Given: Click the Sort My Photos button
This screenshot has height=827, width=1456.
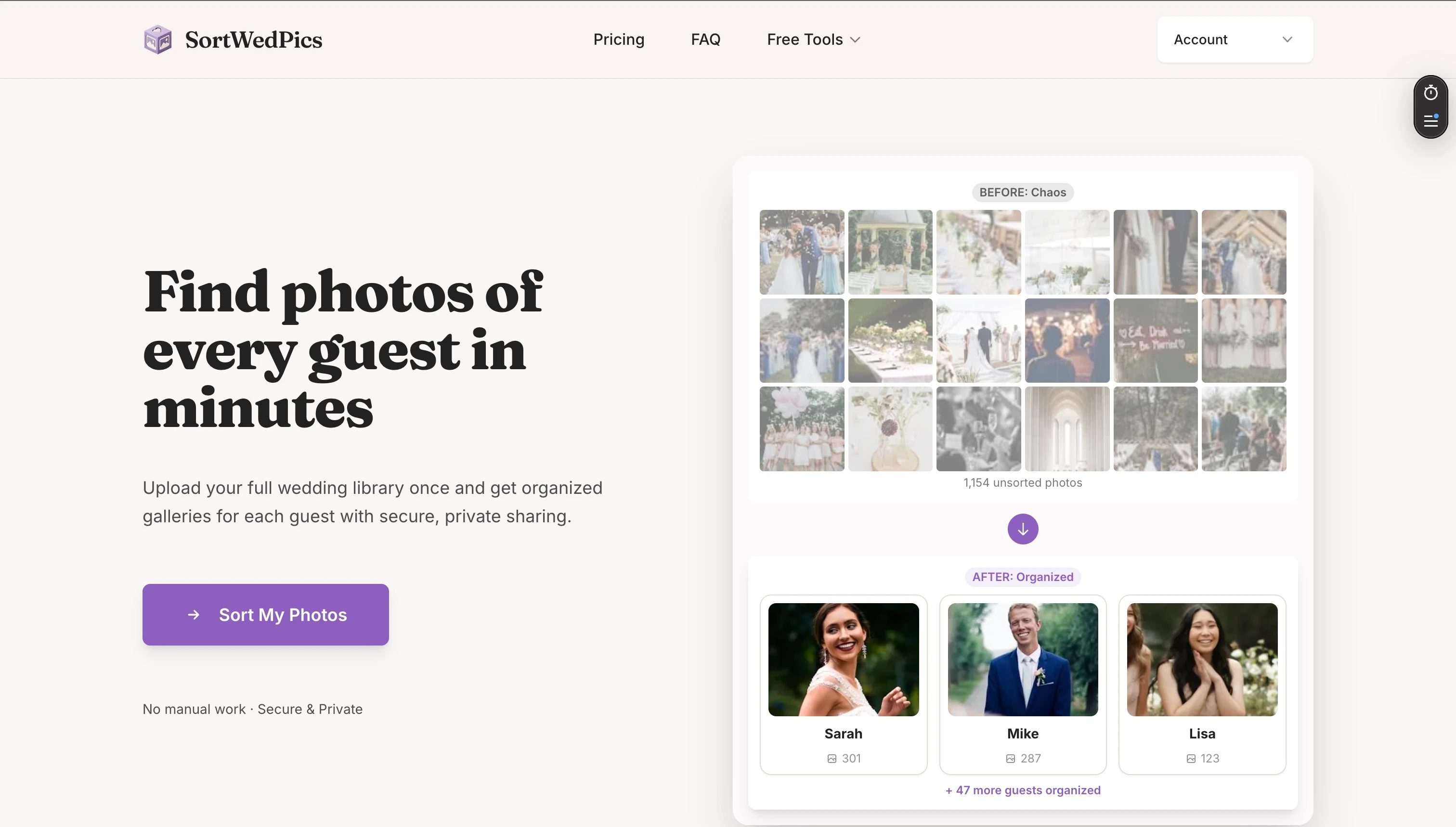Looking at the screenshot, I should point(265,614).
